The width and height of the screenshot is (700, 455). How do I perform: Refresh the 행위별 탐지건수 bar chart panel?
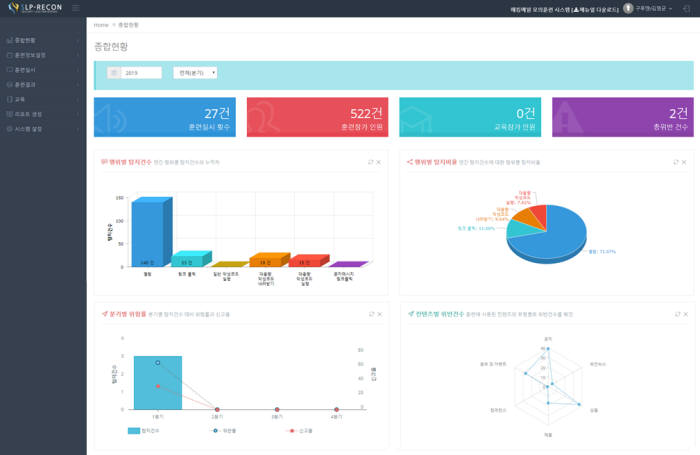coord(371,162)
